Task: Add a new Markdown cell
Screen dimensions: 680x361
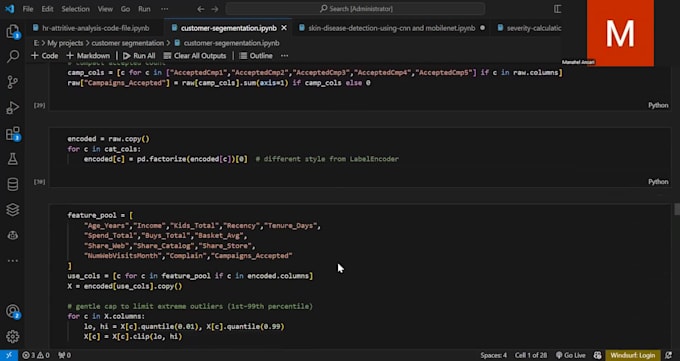Action: 88,56
